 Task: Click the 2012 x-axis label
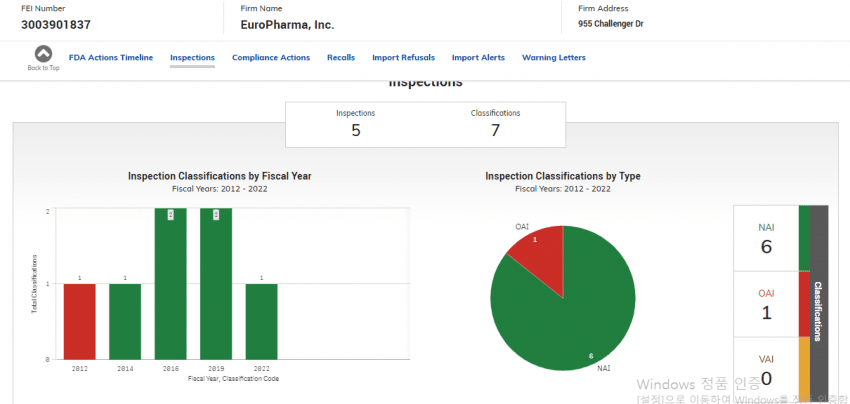pyautogui.click(x=80, y=368)
